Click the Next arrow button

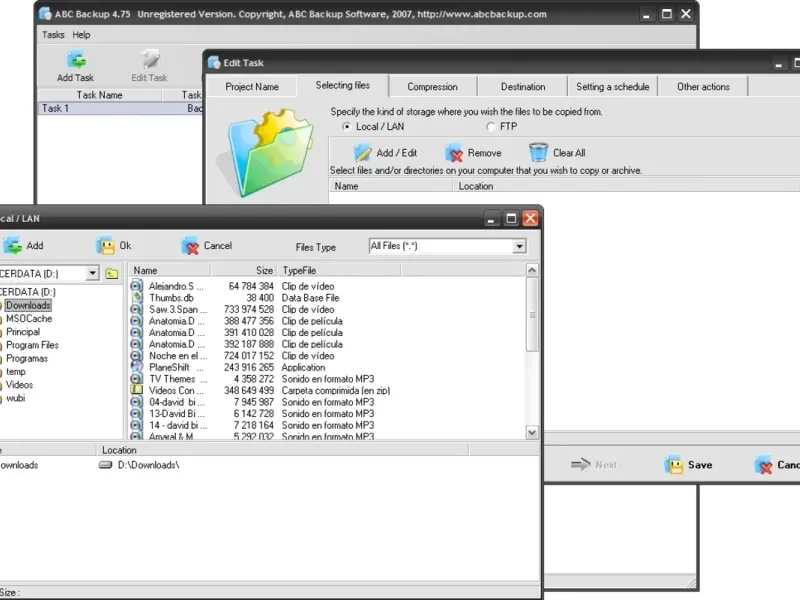click(x=594, y=465)
